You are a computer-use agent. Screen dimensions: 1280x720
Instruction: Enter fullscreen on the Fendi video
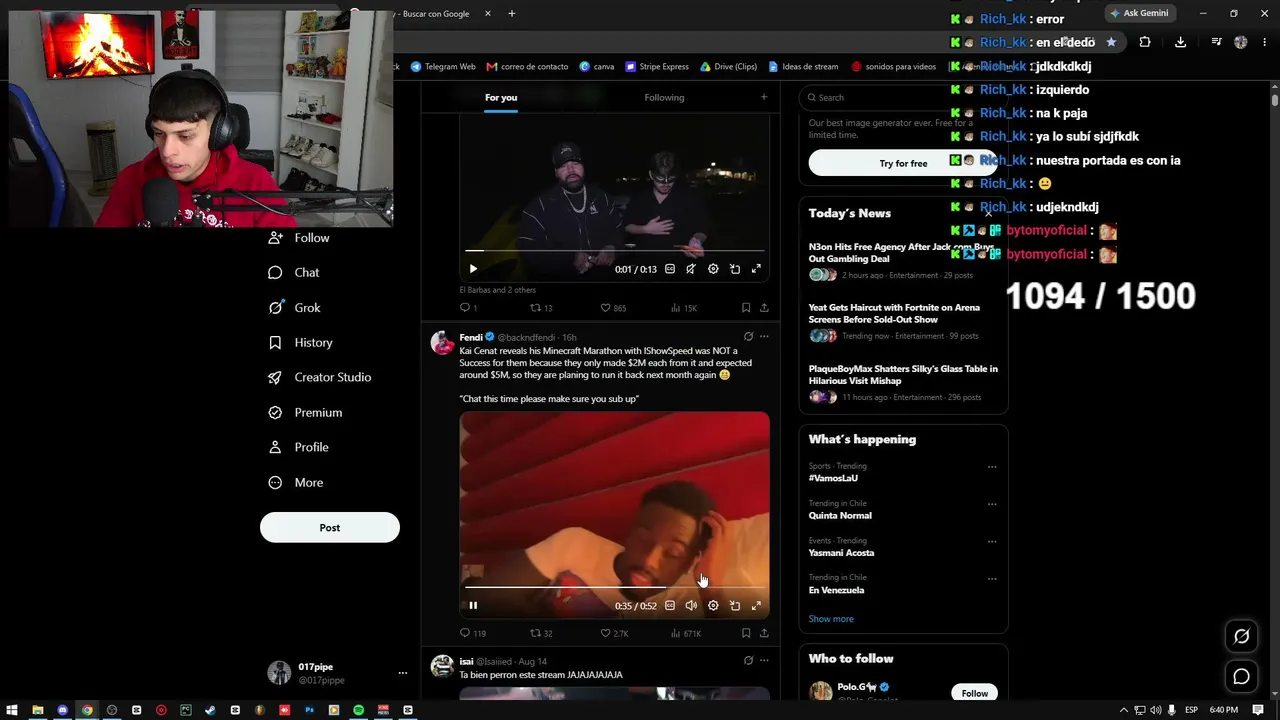pos(756,606)
